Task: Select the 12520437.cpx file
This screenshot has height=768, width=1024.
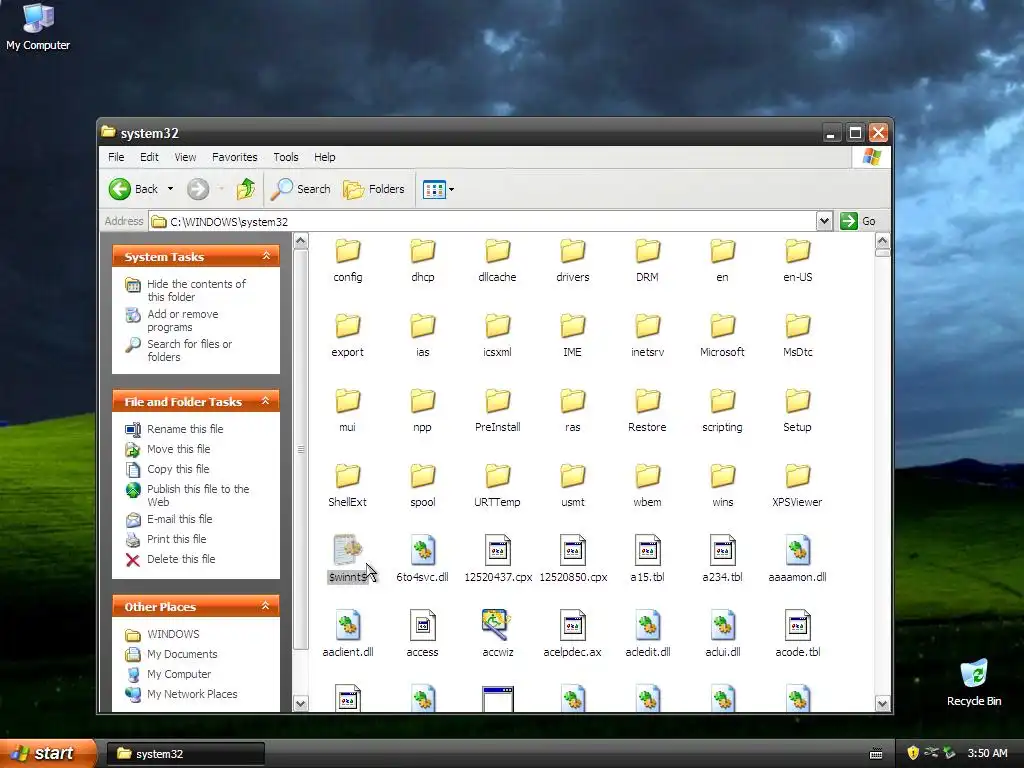Action: click(x=498, y=559)
